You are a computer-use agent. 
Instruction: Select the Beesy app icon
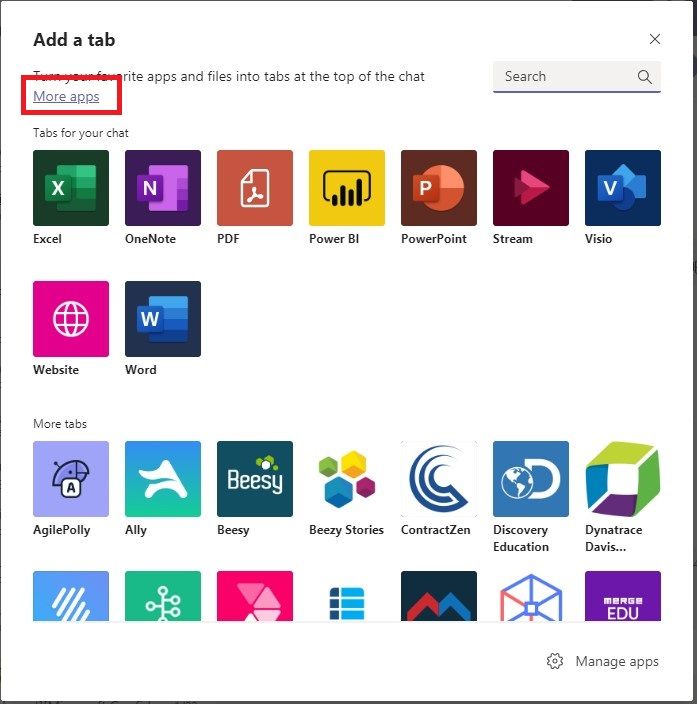[255, 479]
